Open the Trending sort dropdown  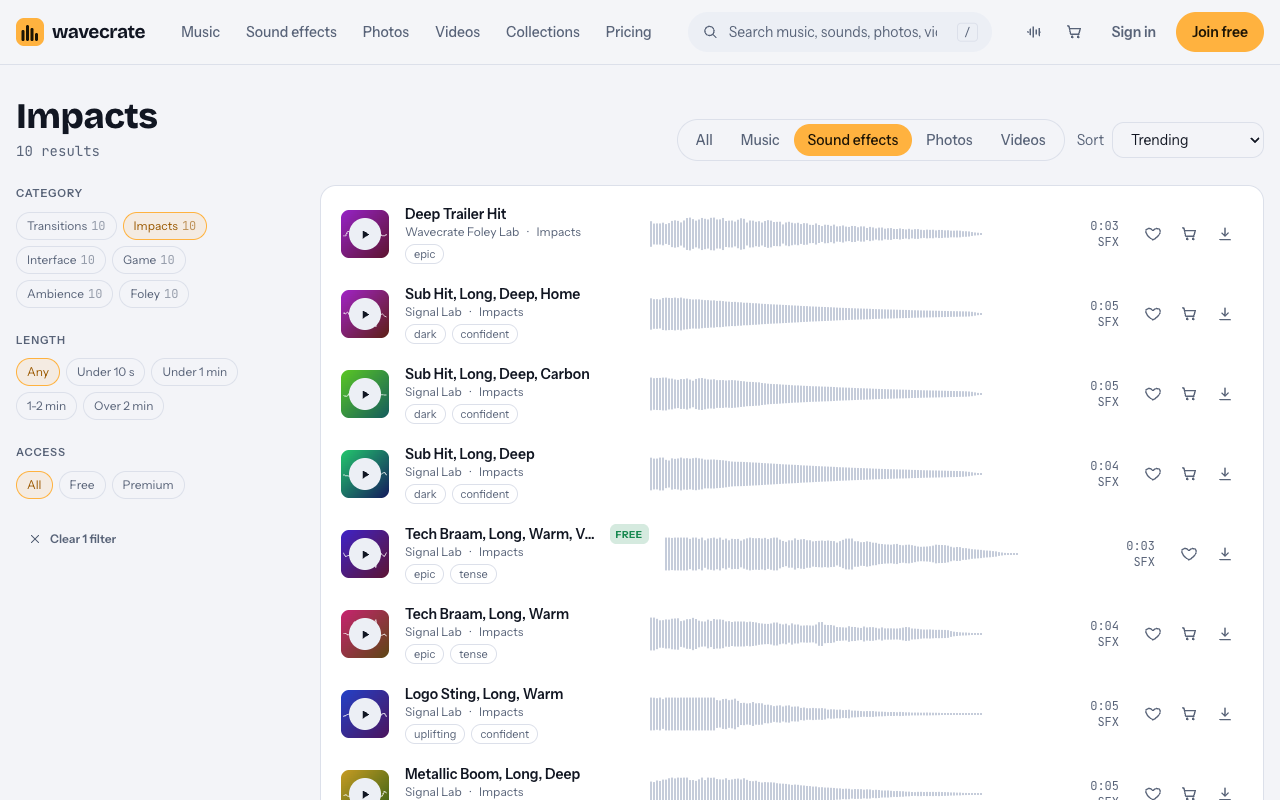point(1188,140)
